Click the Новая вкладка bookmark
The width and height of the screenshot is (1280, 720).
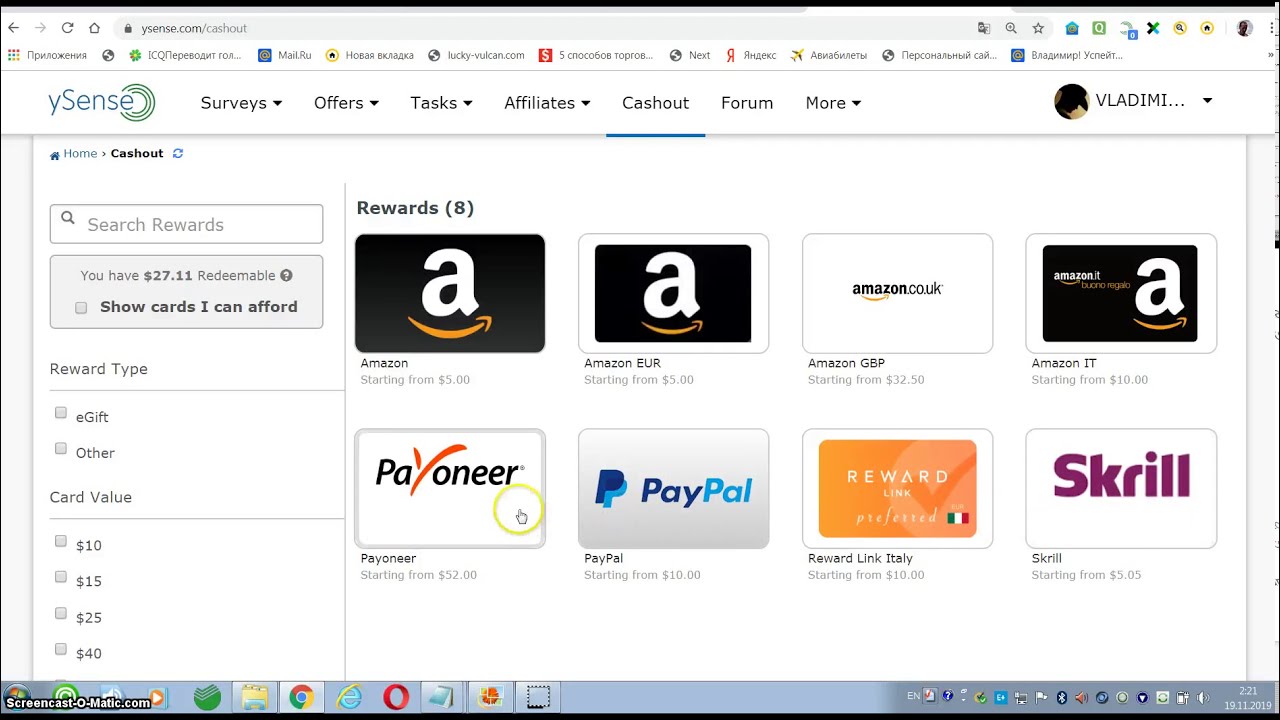point(370,55)
